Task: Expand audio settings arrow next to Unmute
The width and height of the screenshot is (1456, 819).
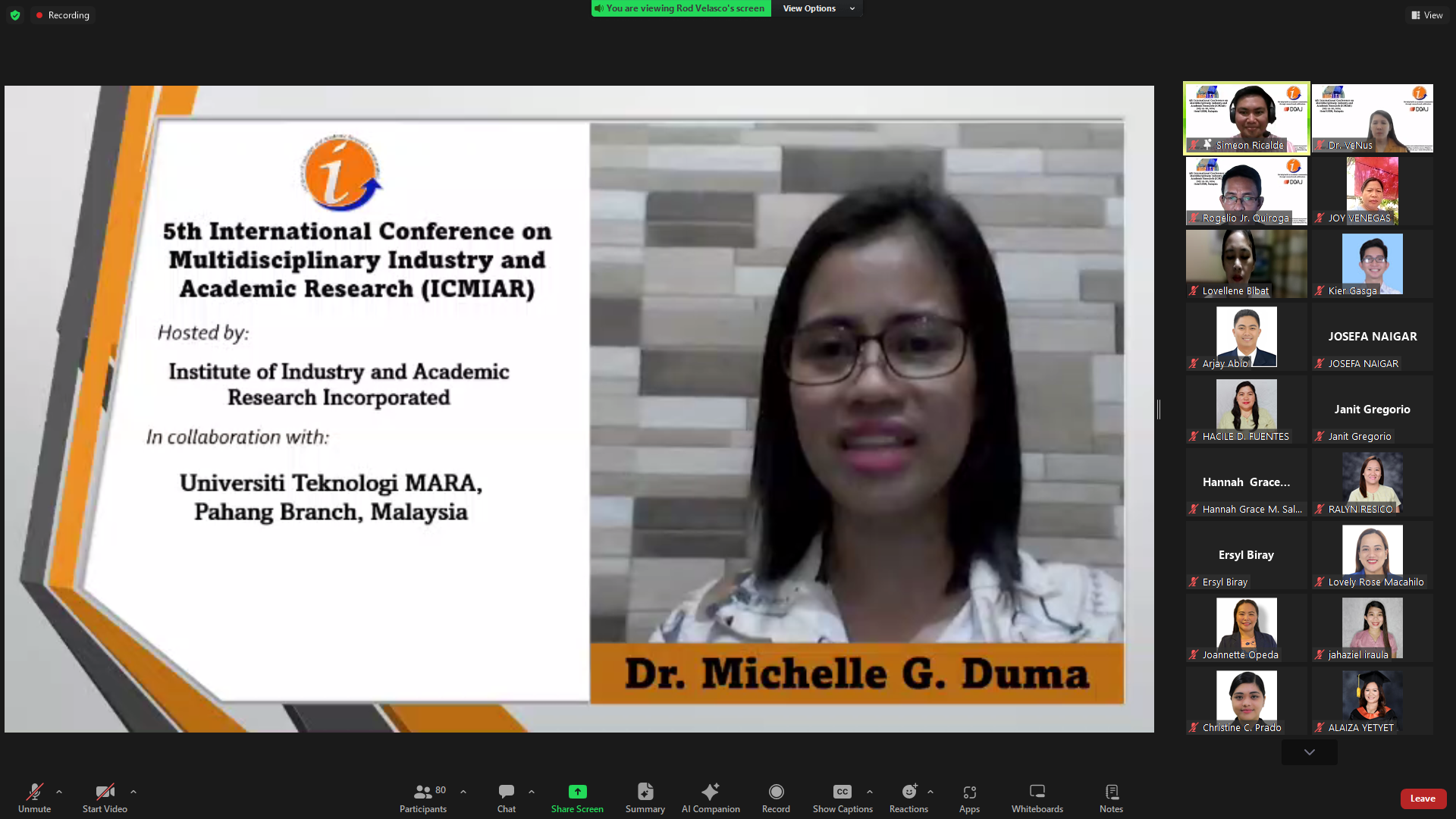Action: (x=59, y=792)
